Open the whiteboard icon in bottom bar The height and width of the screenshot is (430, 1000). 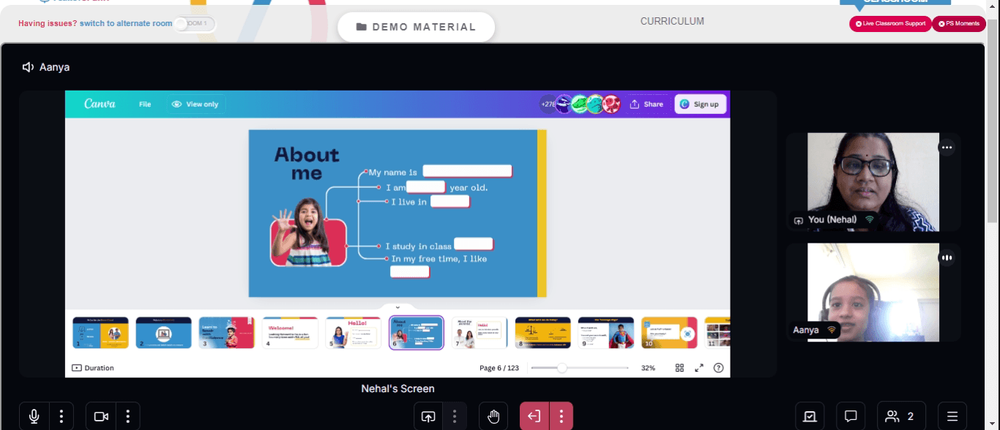809,417
